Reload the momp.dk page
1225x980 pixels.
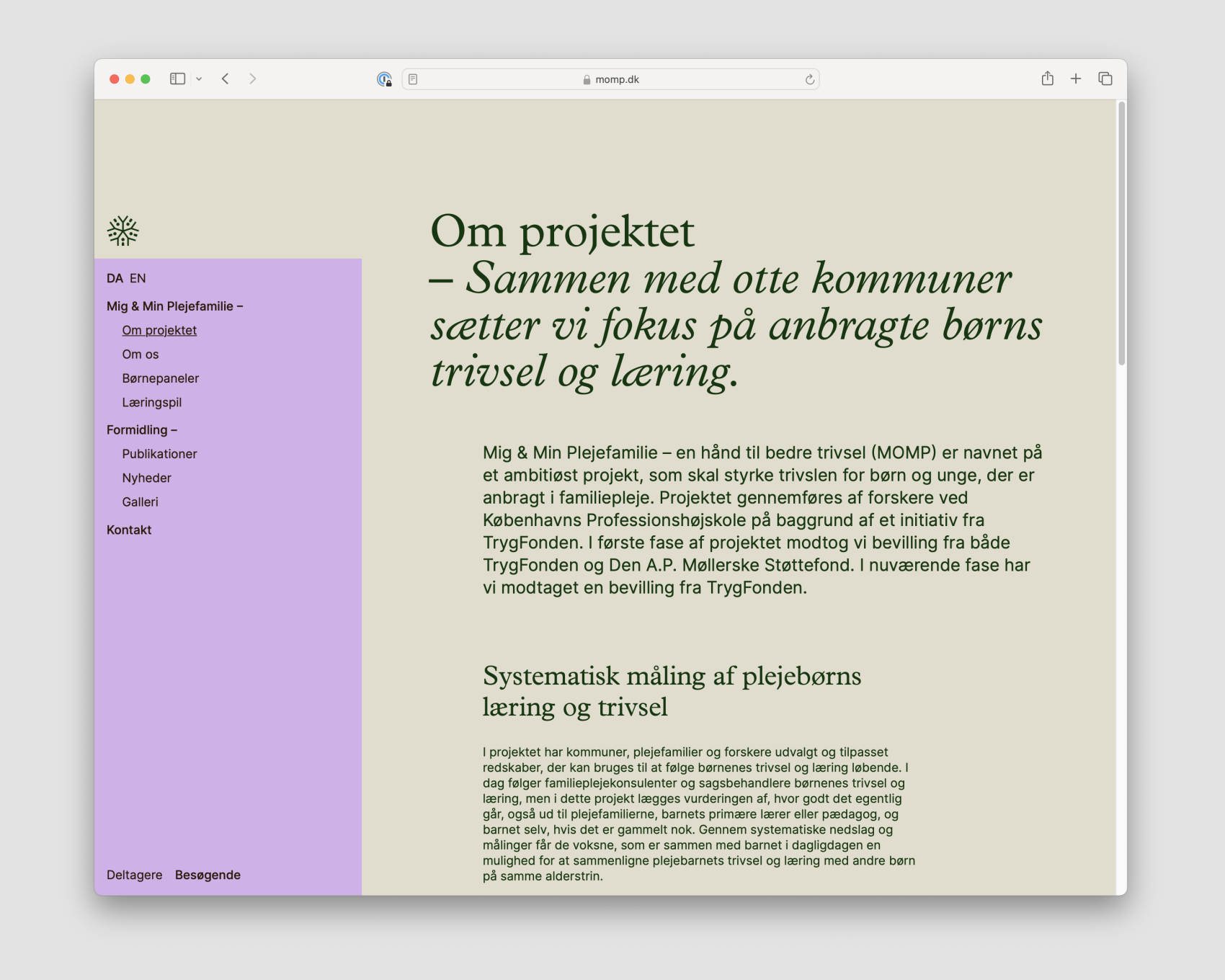pyautogui.click(x=809, y=79)
